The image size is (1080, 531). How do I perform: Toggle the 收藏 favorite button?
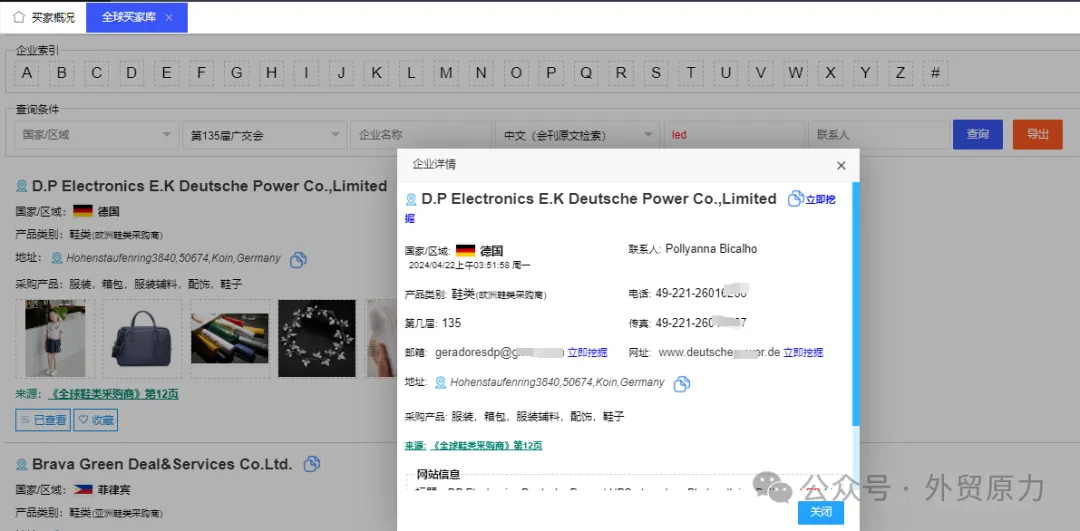coord(96,419)
